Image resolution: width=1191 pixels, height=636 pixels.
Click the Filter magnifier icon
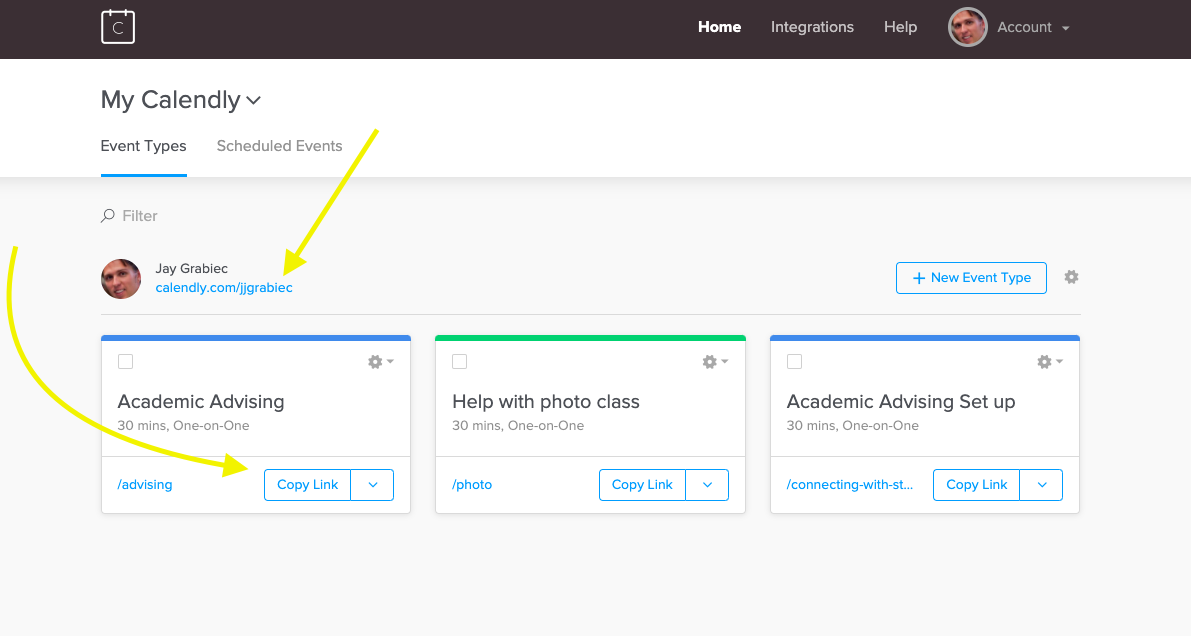point(108,216)
